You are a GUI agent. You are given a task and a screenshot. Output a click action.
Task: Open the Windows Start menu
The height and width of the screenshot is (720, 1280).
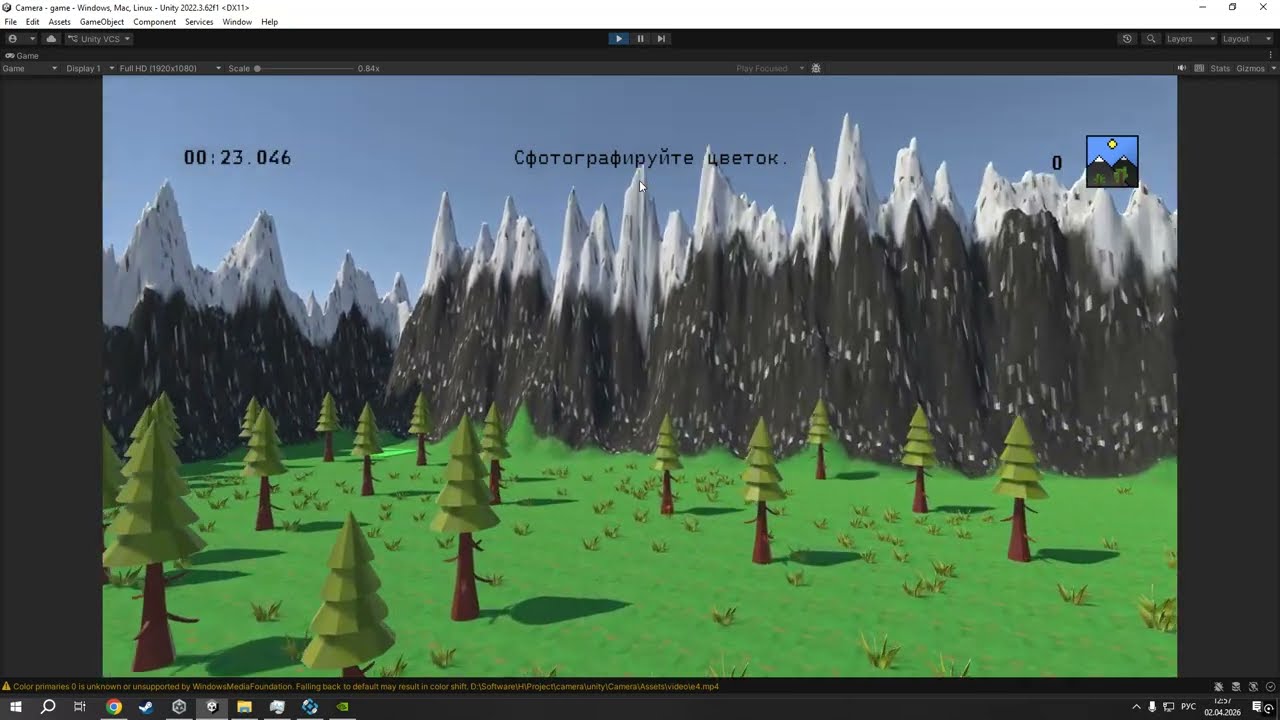pyautogui.click(x=16, y=707)
